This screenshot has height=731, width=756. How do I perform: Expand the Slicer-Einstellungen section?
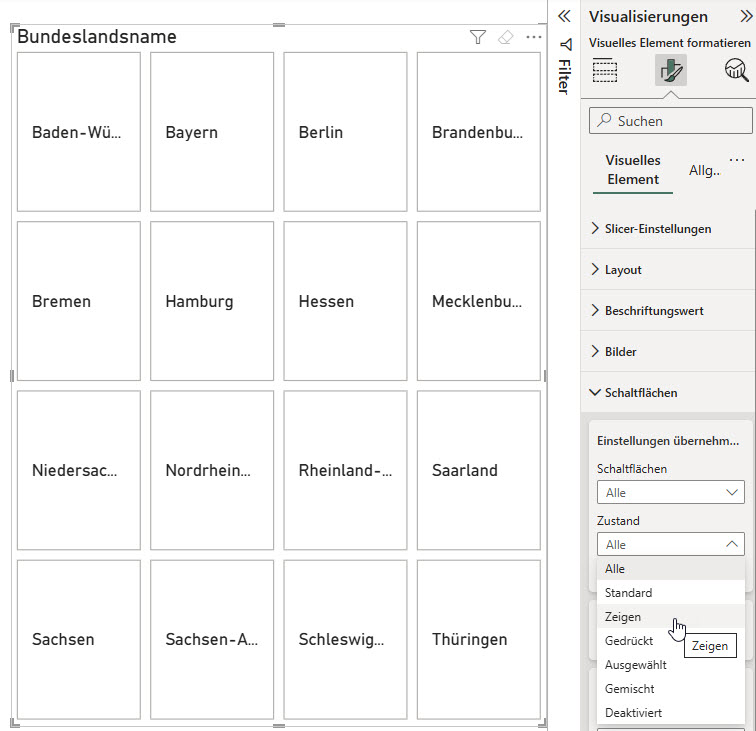coord(658,229)
